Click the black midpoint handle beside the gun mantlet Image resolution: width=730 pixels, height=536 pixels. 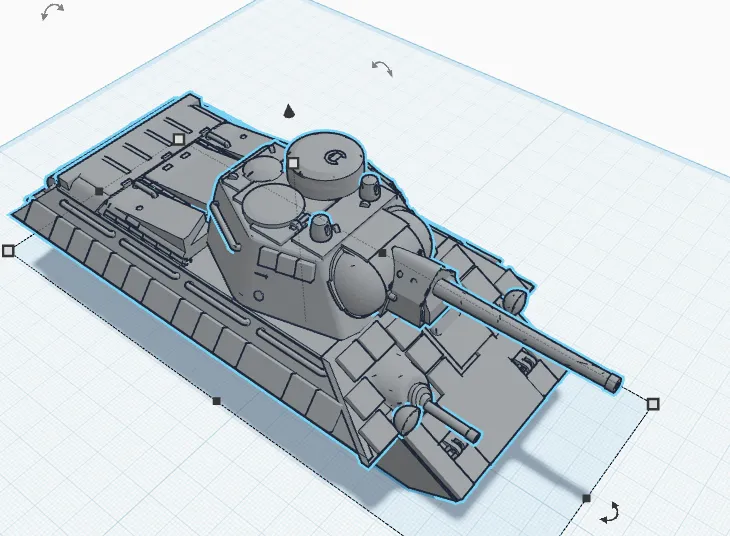point(382,253)
